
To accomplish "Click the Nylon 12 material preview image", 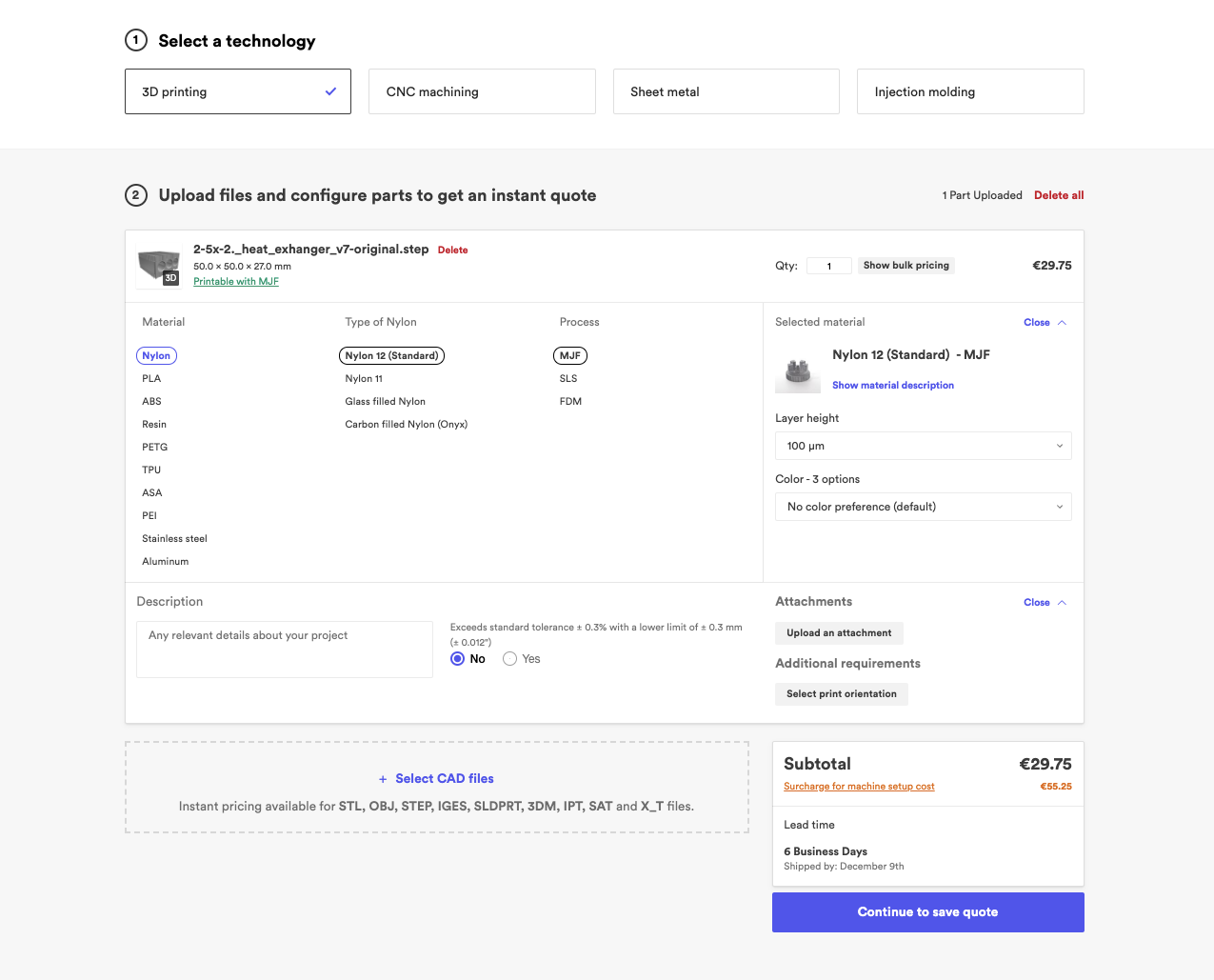I will coord(798,372).
